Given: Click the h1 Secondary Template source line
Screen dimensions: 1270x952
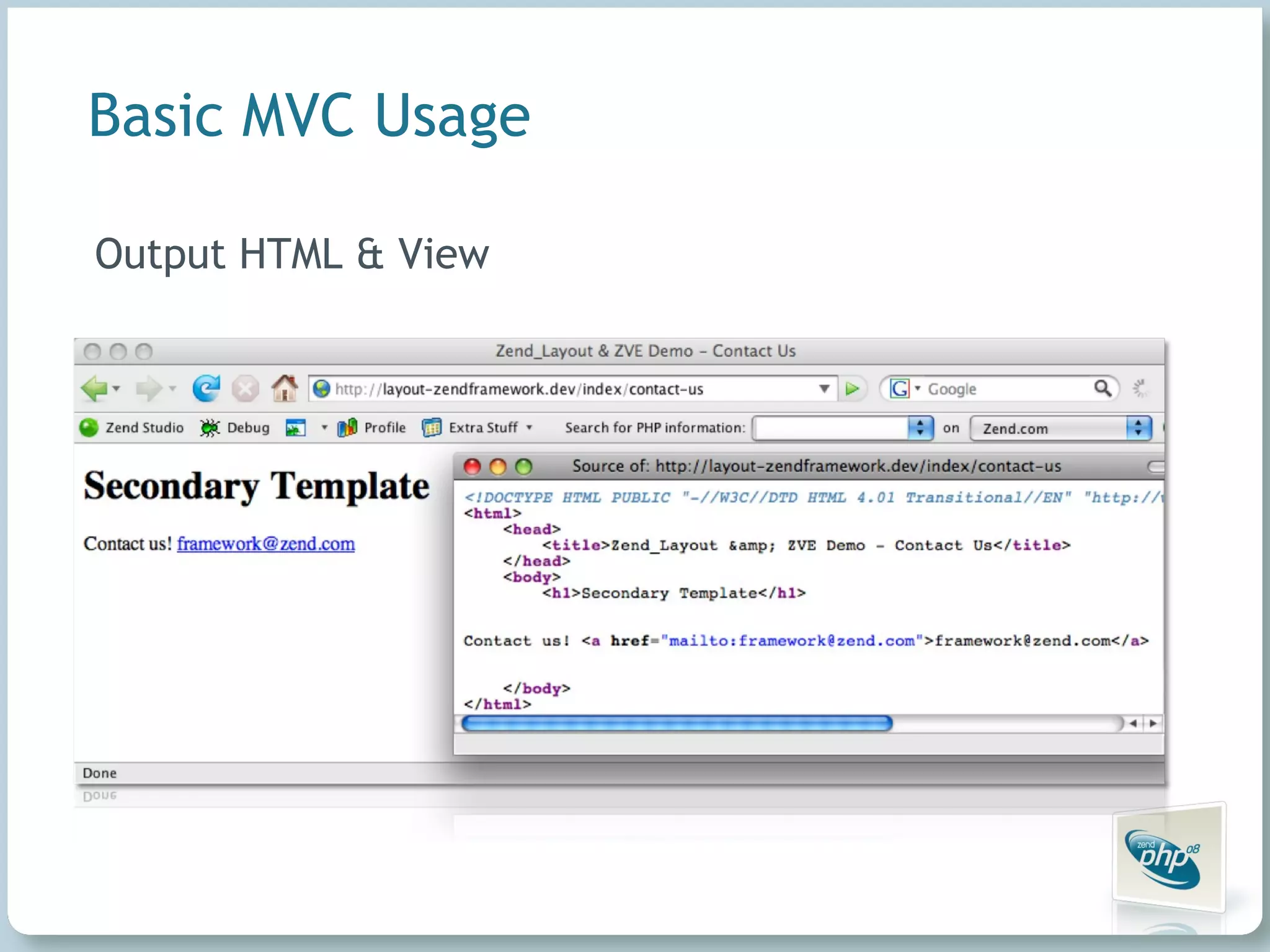Looking at the screenshot, I should [x=673, y=593].
